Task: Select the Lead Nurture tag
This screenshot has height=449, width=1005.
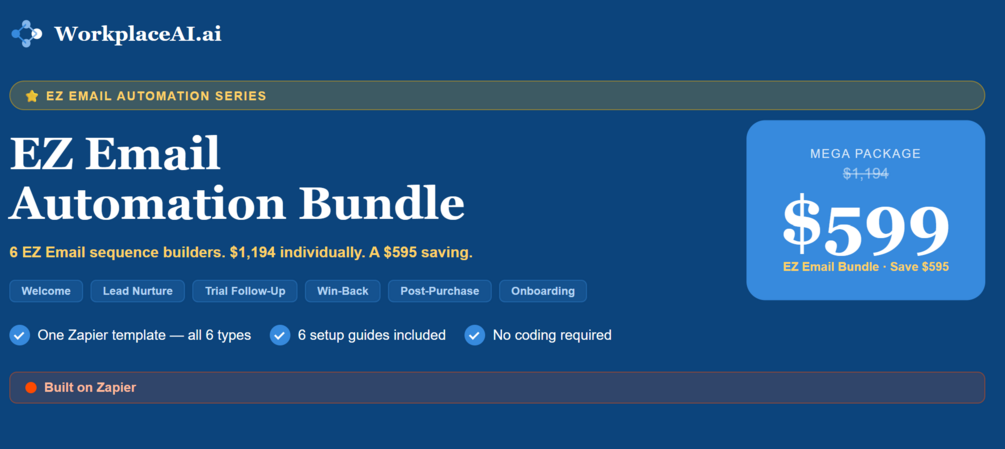Action: click(138, 291)
